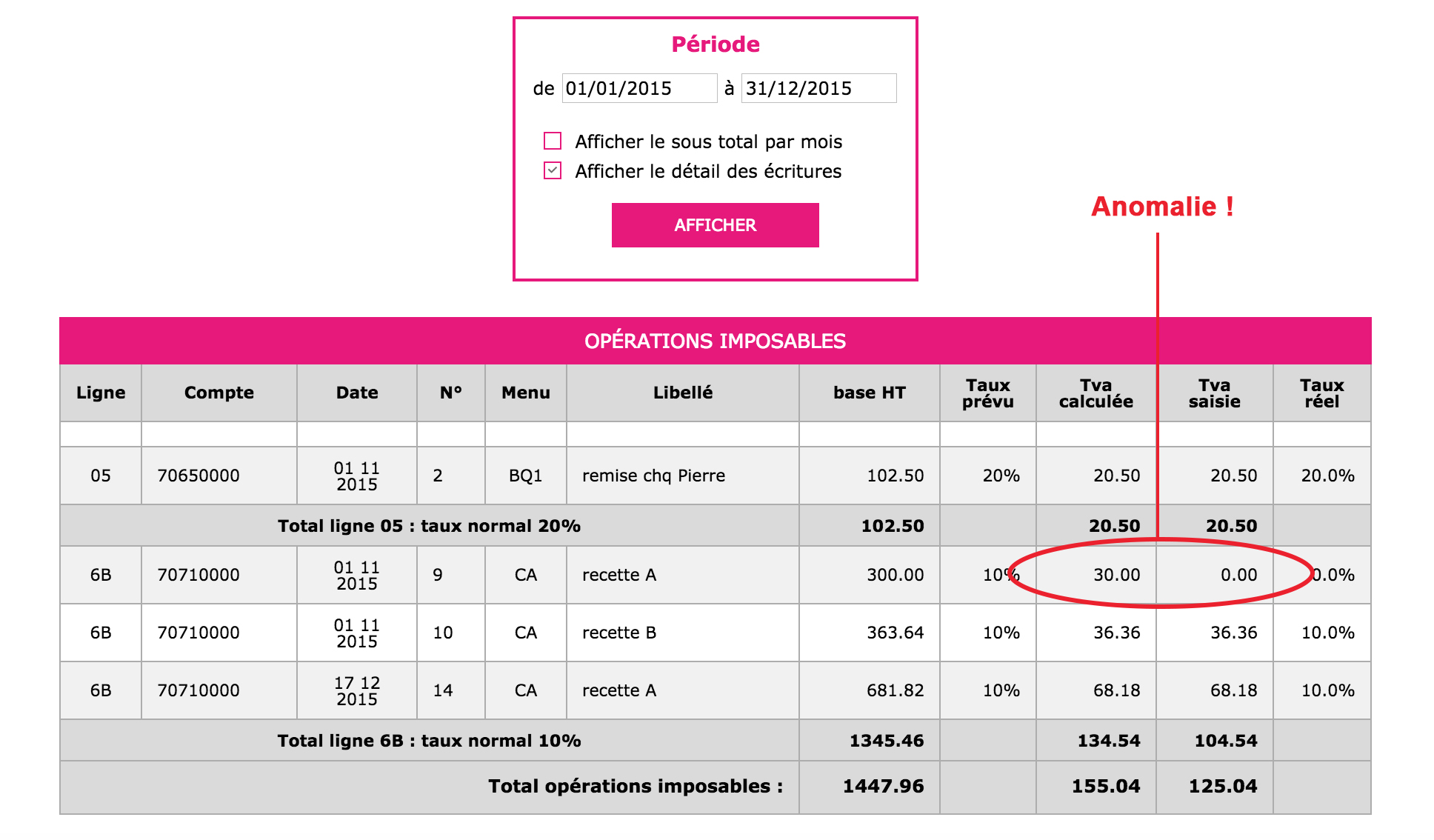This screenshot has width=1434, height=840.
Task: Focus the start date field 01/01/2015
Action: click(x=639, y=88)
